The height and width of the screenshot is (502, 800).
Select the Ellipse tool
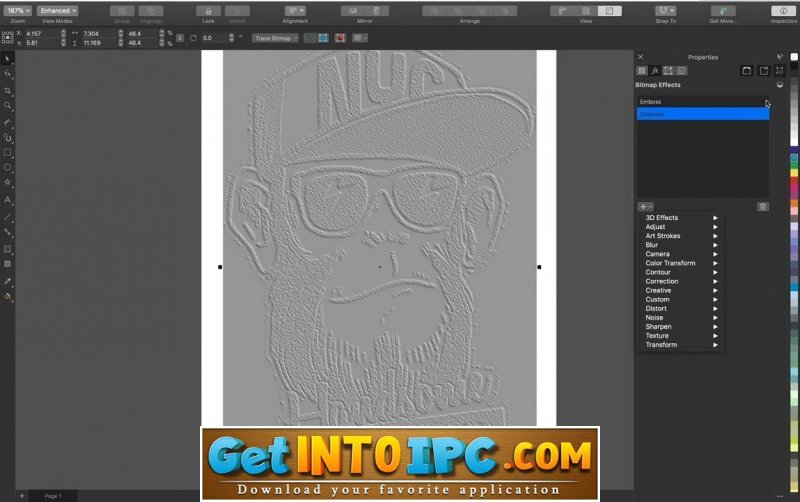click(7, 167)
